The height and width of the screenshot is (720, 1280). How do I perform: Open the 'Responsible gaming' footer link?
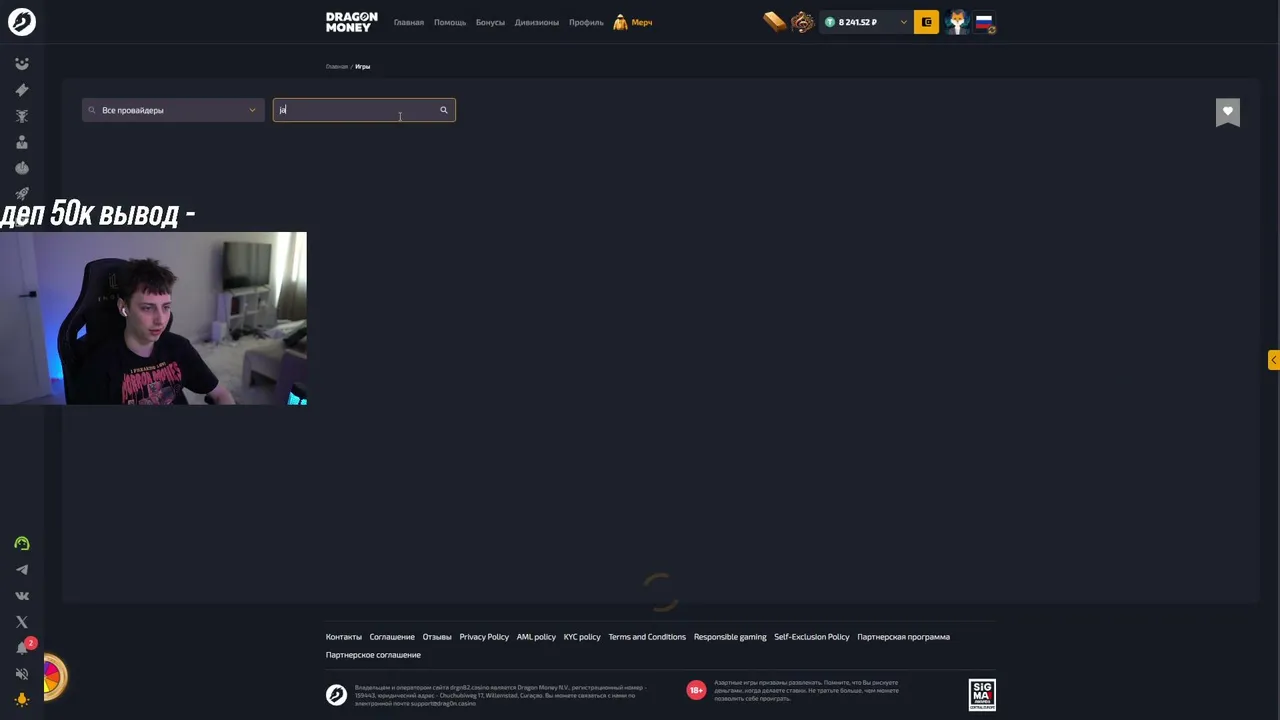(x=730, y=637)
